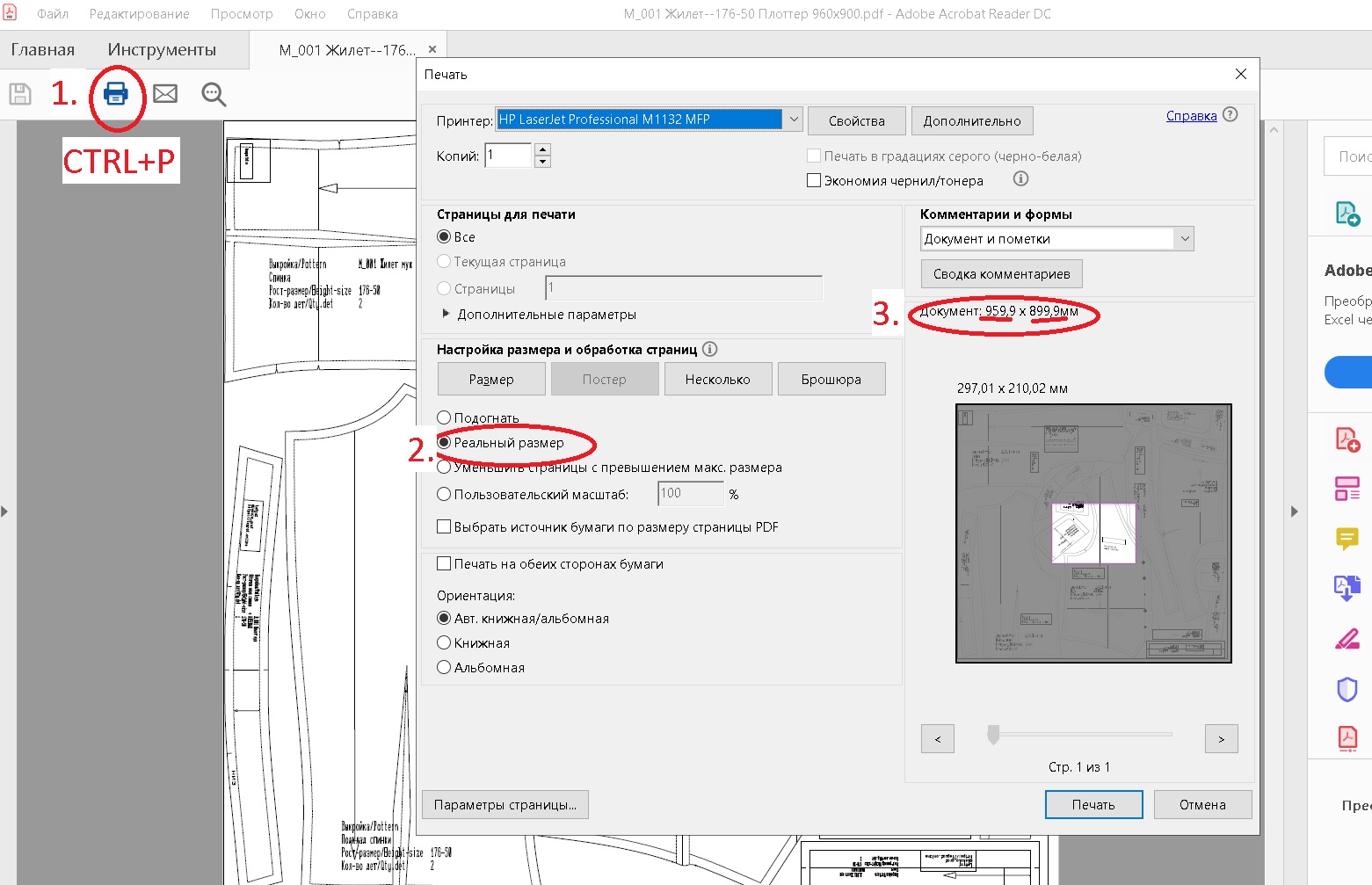Screen dimensions: 1372x885
Task: Click info icon next to ink saving option
Action: 1020,179
